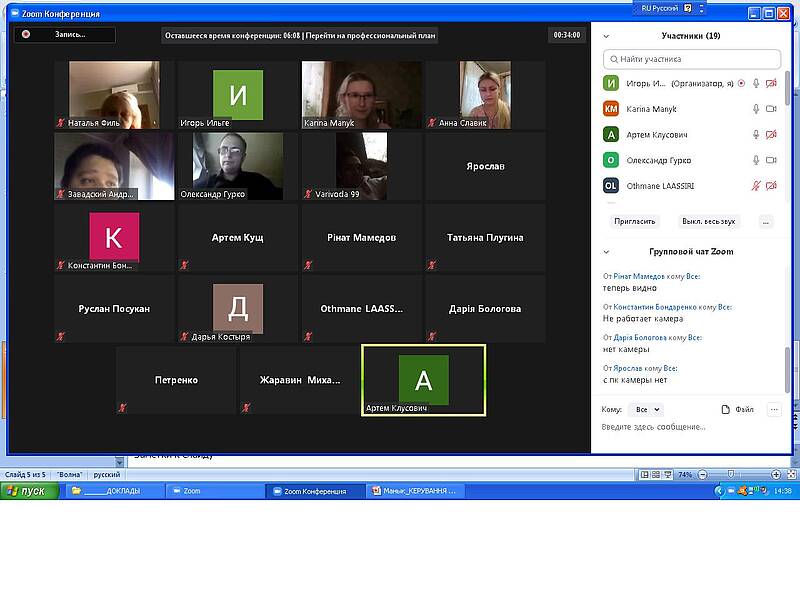Click the И avatar of Игорь in participants
Screen dimensions: 800x594
611,83
